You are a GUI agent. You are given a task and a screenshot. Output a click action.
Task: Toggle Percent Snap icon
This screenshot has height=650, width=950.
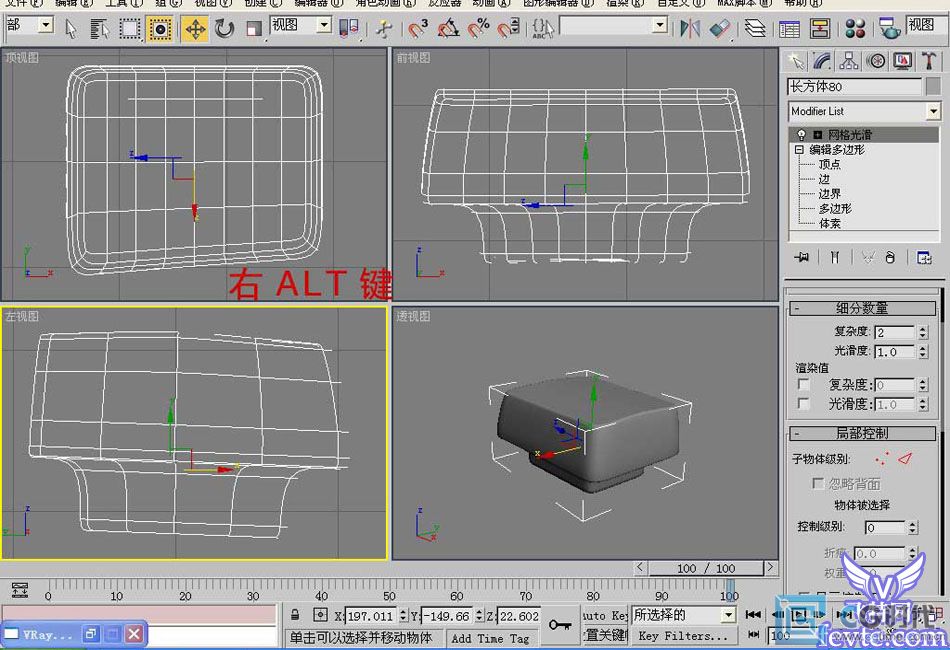click(x=479, y=28)
